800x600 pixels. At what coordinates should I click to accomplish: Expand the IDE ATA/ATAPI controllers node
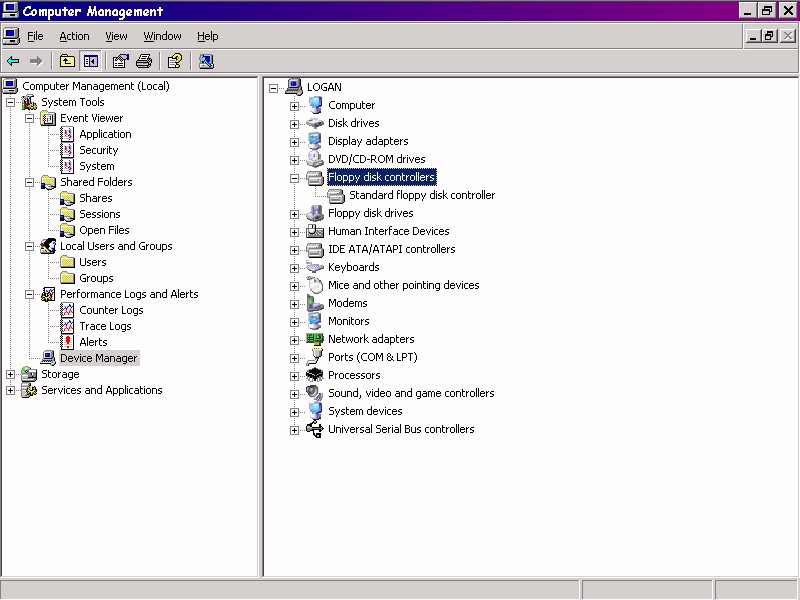294,250
